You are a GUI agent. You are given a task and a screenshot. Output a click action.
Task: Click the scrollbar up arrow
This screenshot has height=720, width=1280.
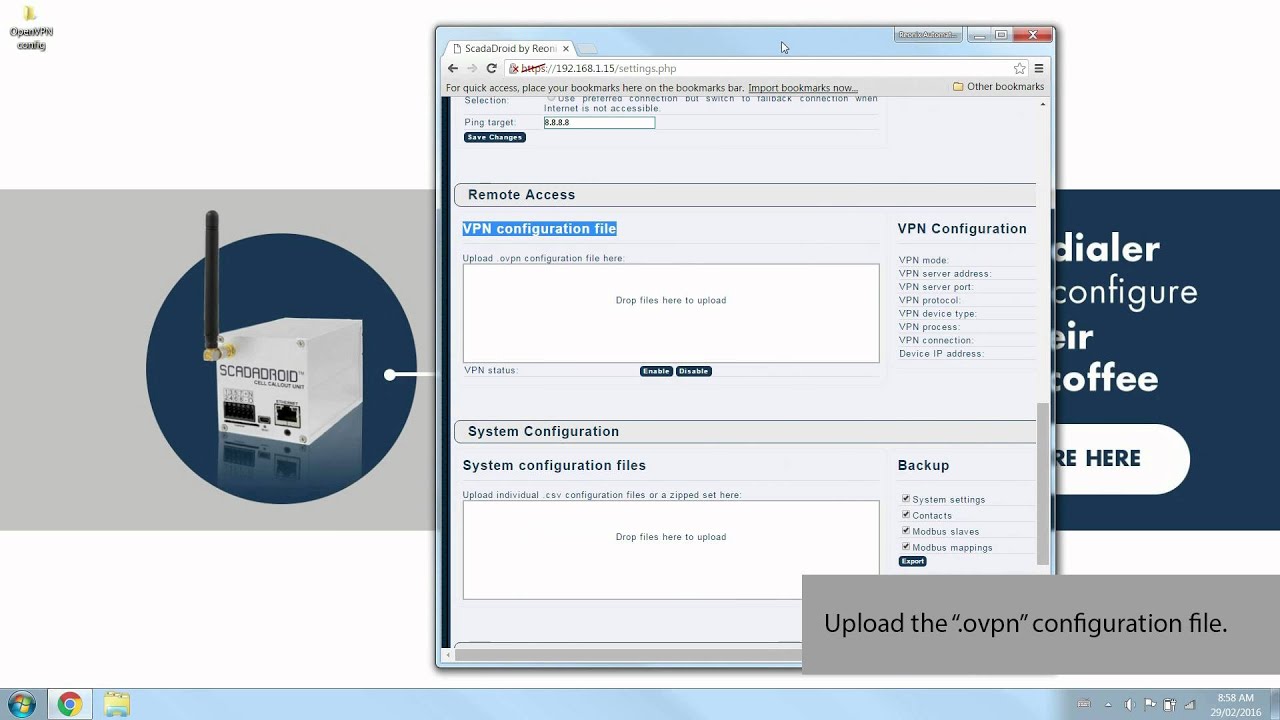[x=1044, y=104]
